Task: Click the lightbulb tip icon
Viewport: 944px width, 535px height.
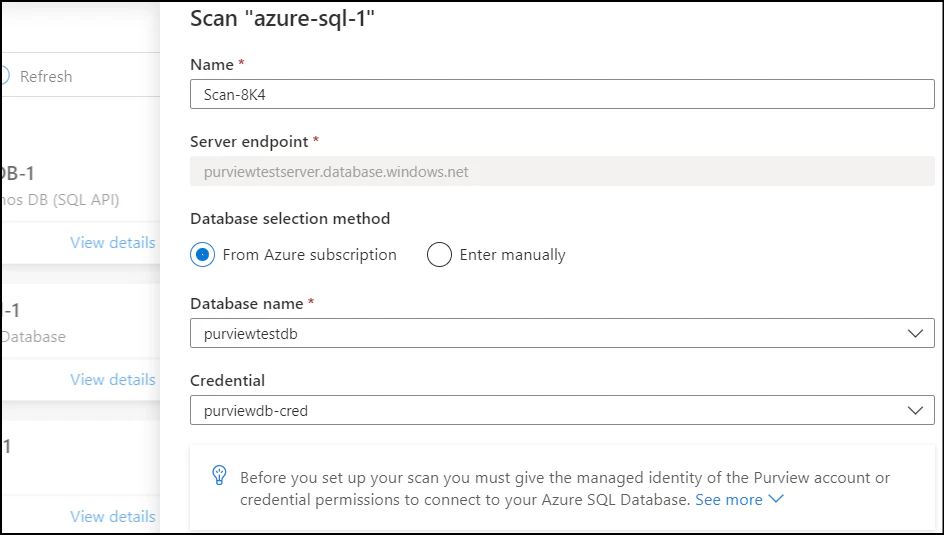Action: (219, 475)
